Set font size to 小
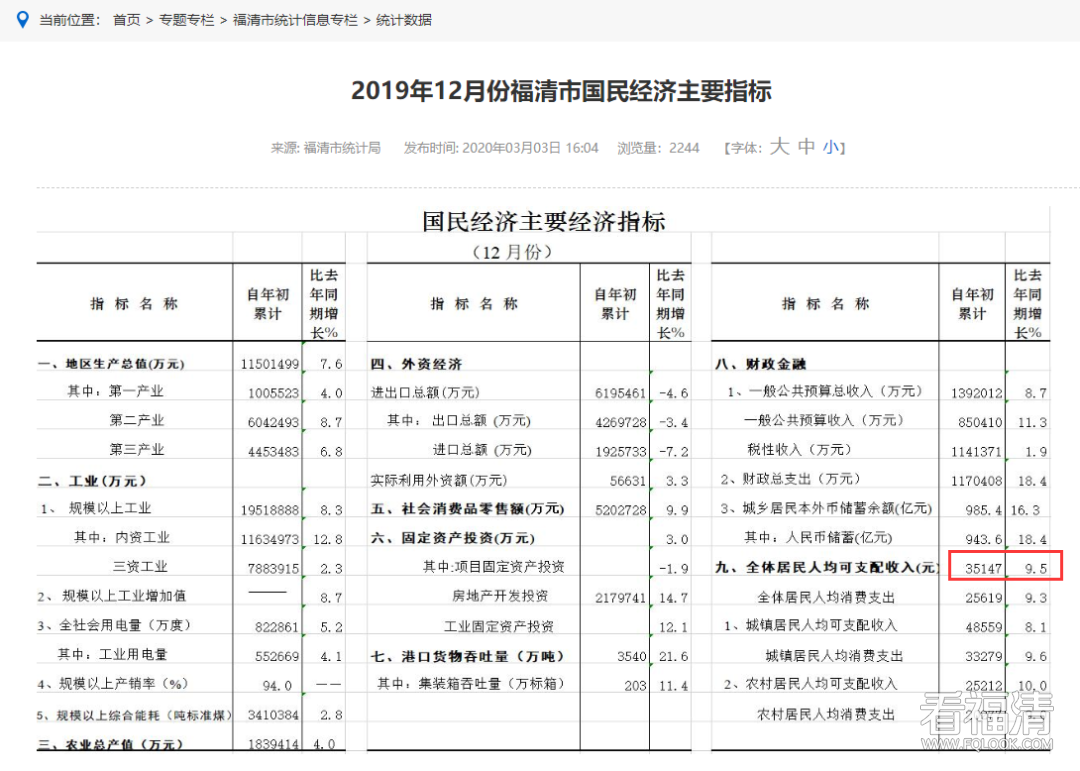The width and height of the screenshot is (1080, 771). click(x=831, y=147)
